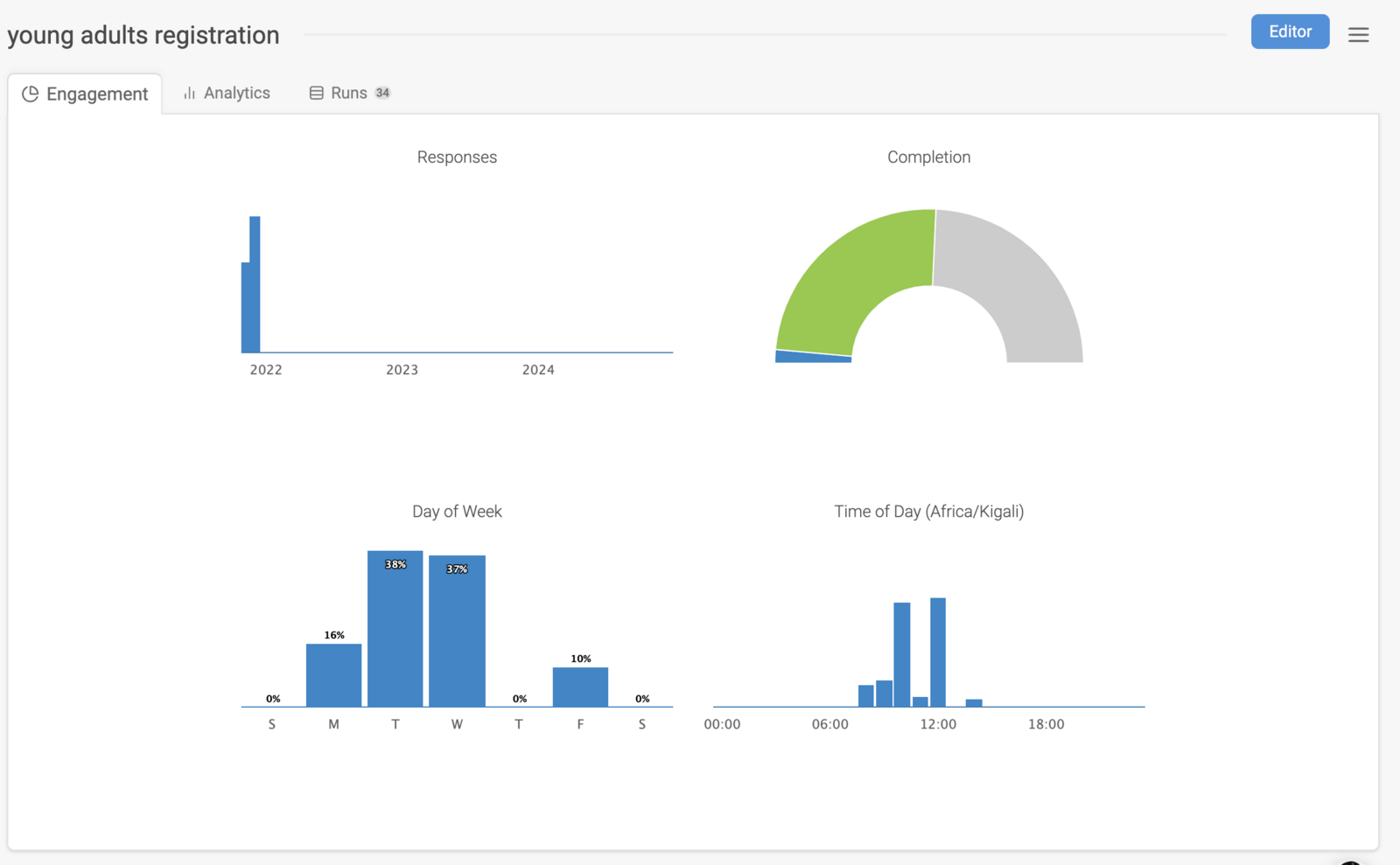Click the 12:00 bar in Time of Day
The width and height of the screenshot is (1400, 865).
click(x=938, y=652)
